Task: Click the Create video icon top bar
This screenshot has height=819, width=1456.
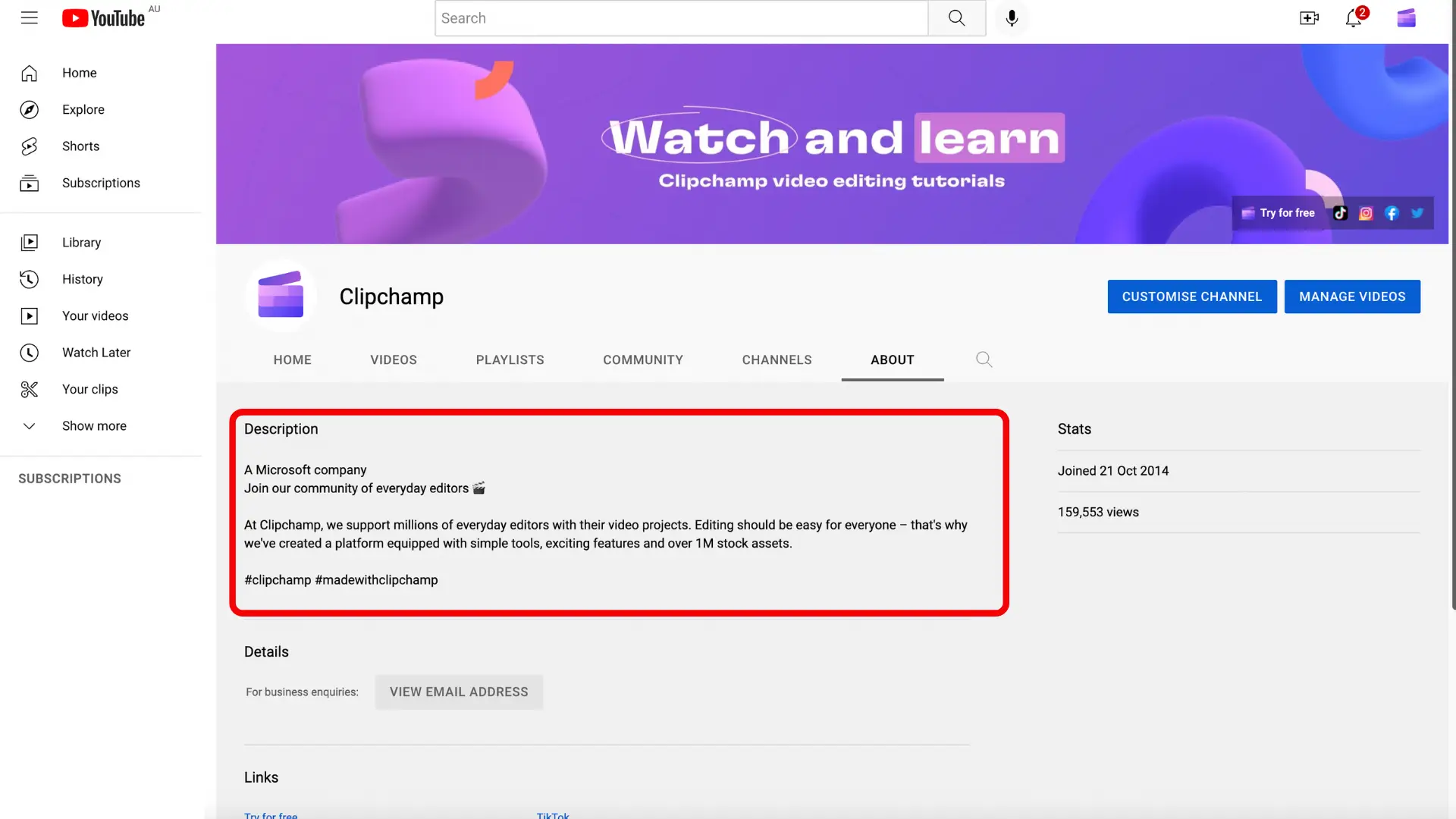Action: (1309, 18)
